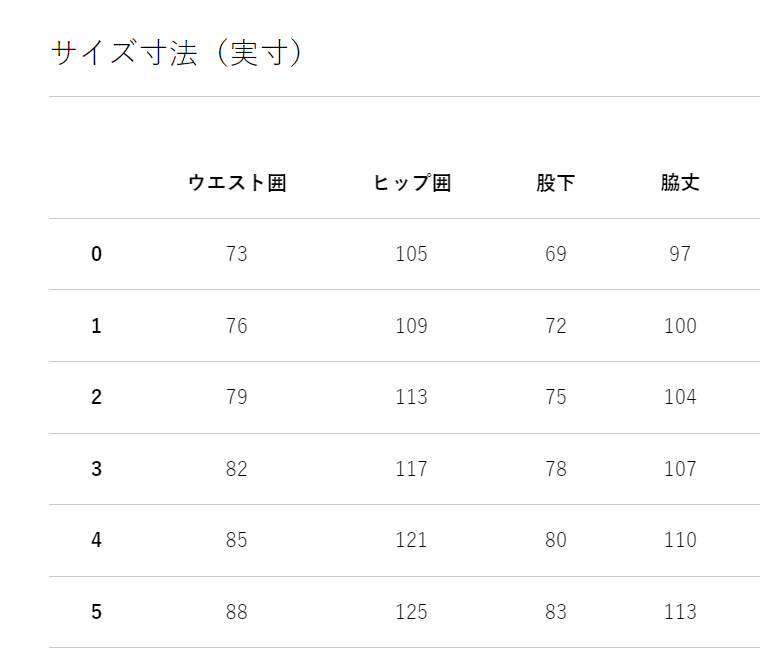Click 脇丈 value 100 in size 1 row
The height and width of the screenshot is (654, 760).
pyautogui.click(x=680, y=326)
